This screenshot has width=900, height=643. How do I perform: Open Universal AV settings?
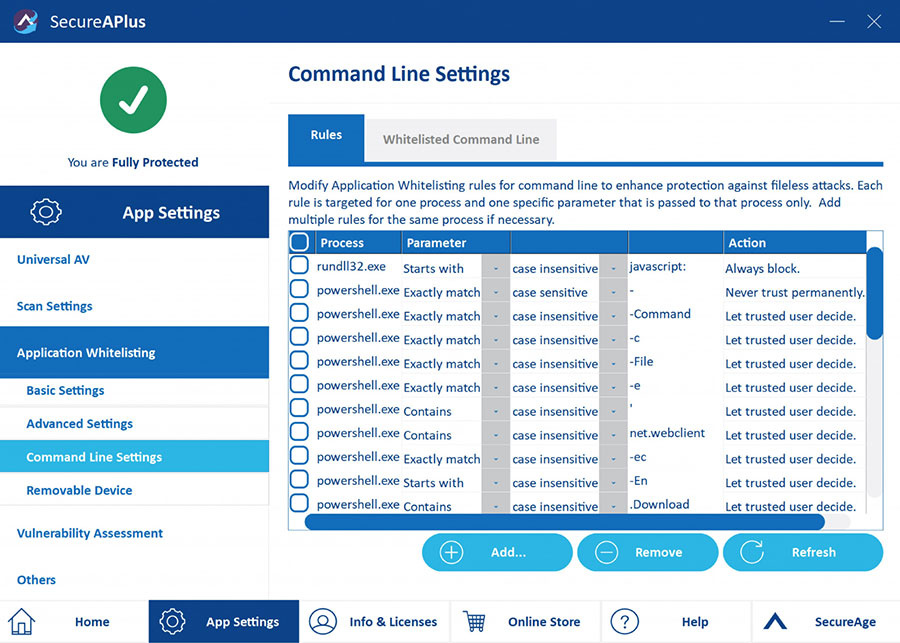(53, 259)
